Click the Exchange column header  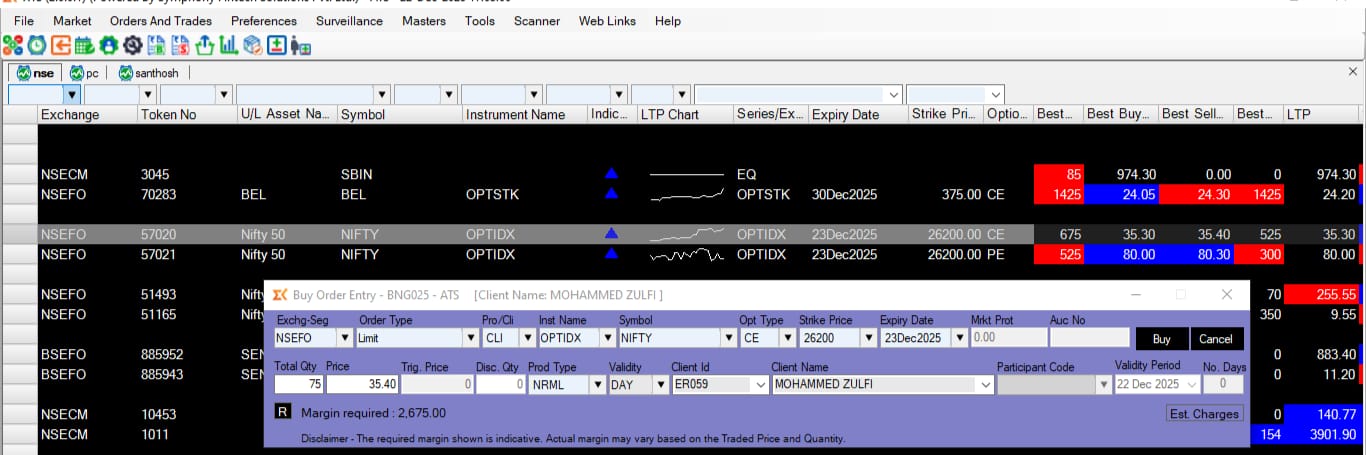[87, 114]
